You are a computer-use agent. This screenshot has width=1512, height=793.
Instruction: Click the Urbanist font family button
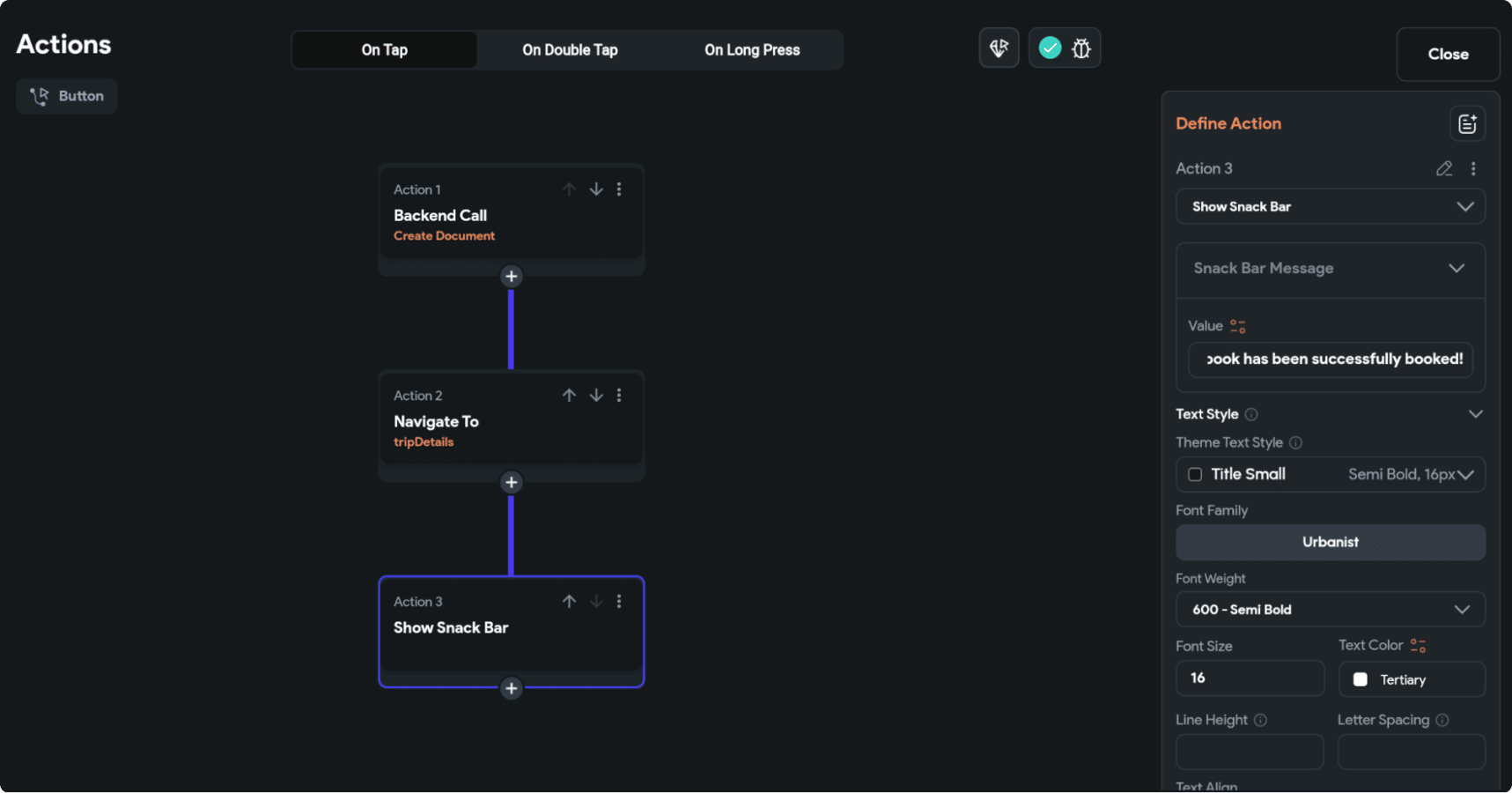tap(1330, 542)
